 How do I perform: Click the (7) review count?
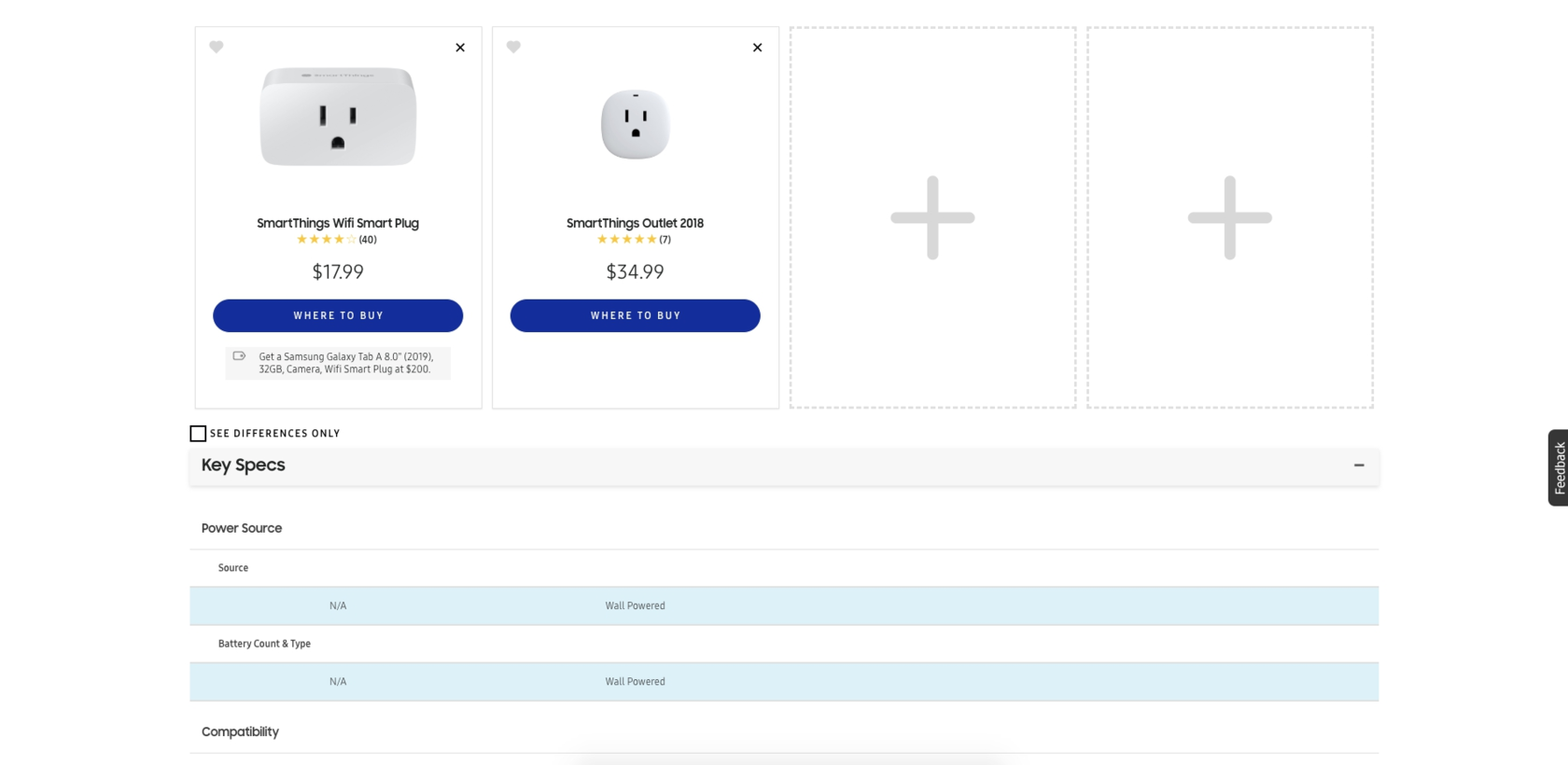665,240
